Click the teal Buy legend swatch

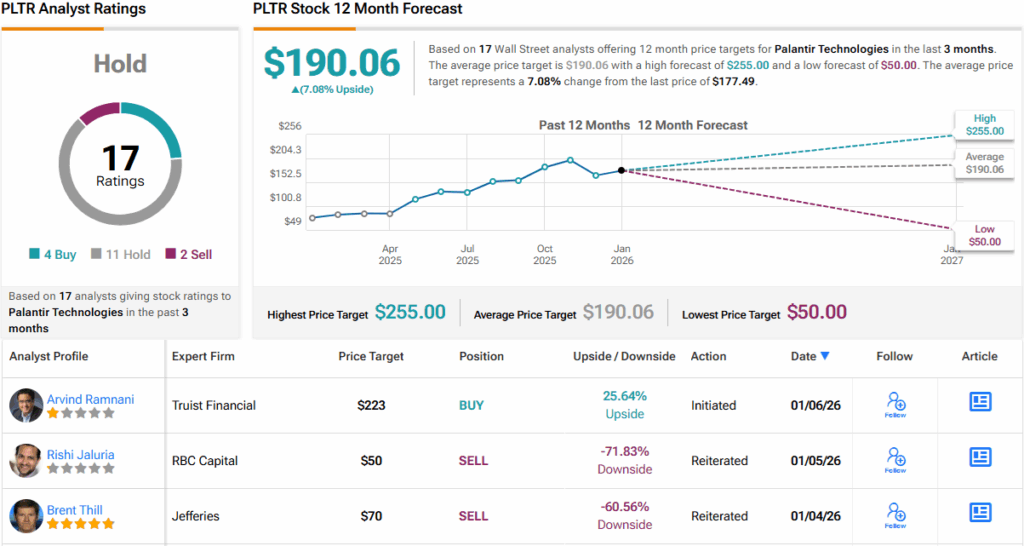34,255
